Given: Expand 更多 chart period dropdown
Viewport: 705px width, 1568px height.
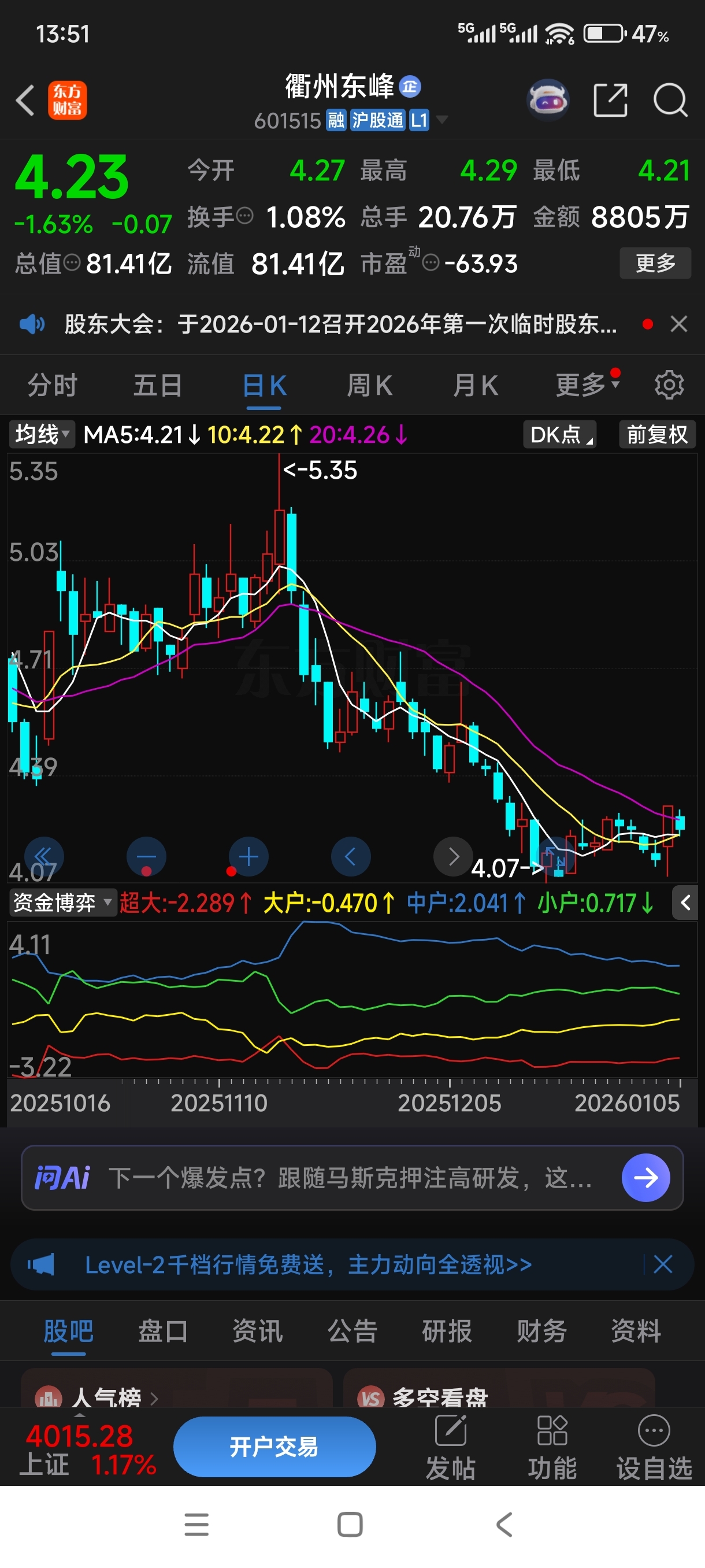Looking at the screenshot, I should click(x=588, y=384).
